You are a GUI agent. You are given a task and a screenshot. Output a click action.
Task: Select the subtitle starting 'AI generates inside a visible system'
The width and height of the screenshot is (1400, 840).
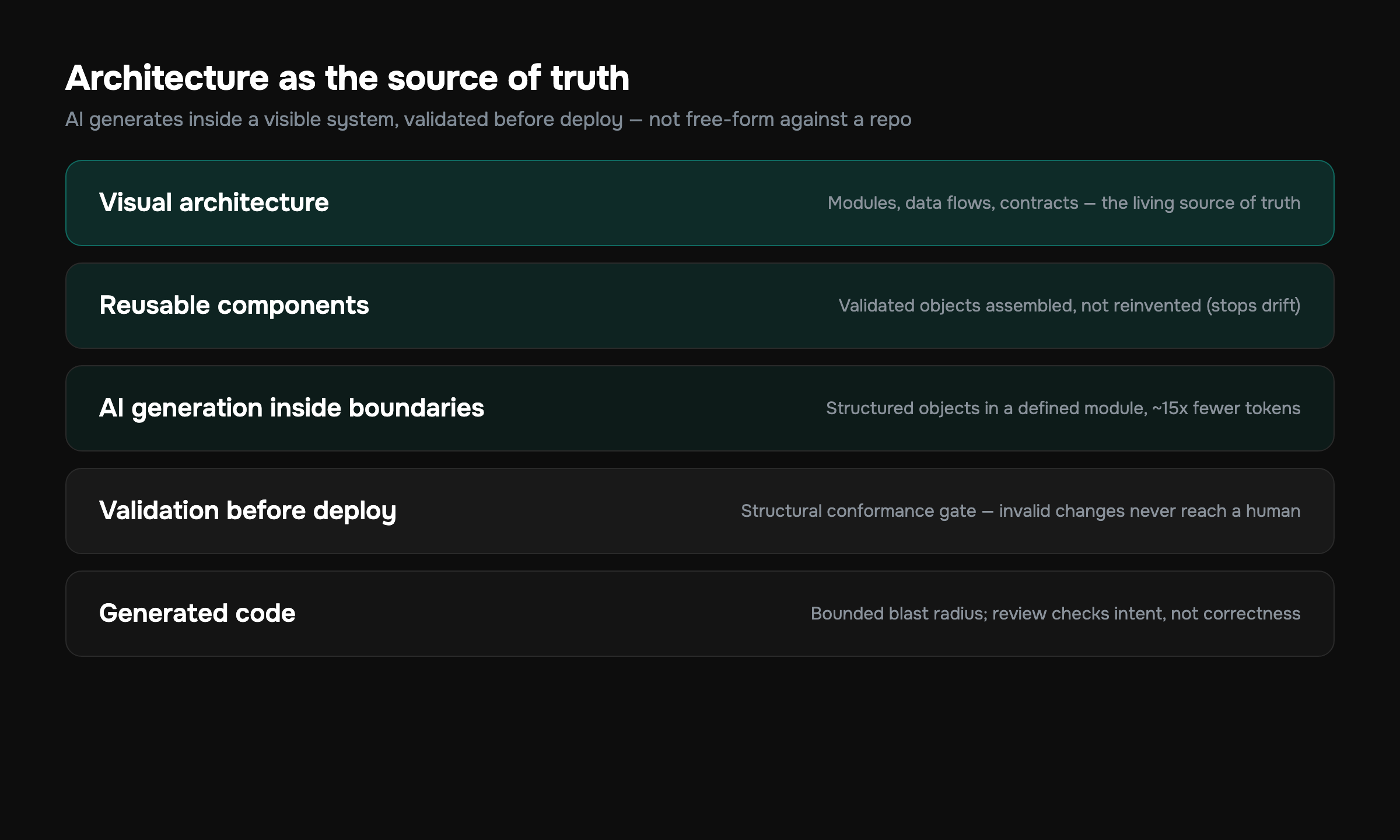point(488,120)
